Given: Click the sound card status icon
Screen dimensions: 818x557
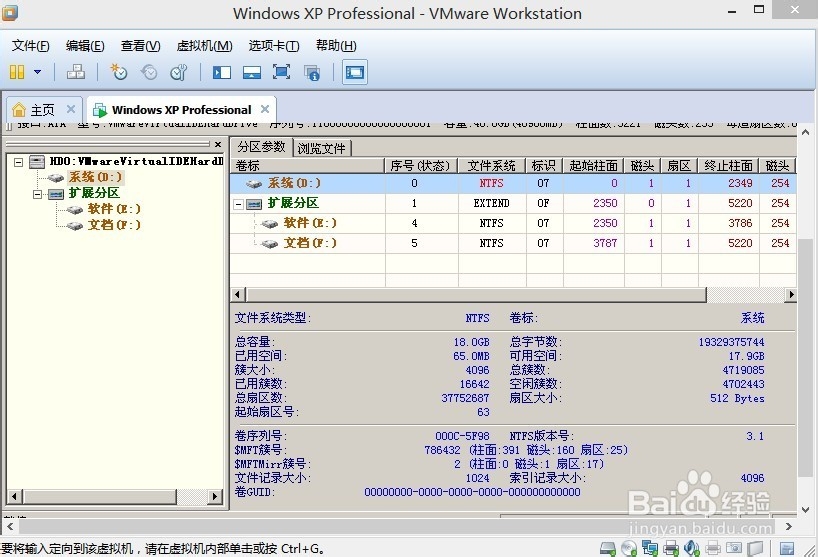Looking at the screenshot, I should [692, 548].
